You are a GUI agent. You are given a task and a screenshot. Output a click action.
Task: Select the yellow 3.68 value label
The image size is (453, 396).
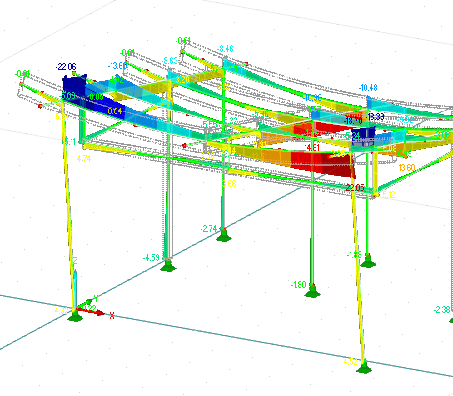[229, 183]
